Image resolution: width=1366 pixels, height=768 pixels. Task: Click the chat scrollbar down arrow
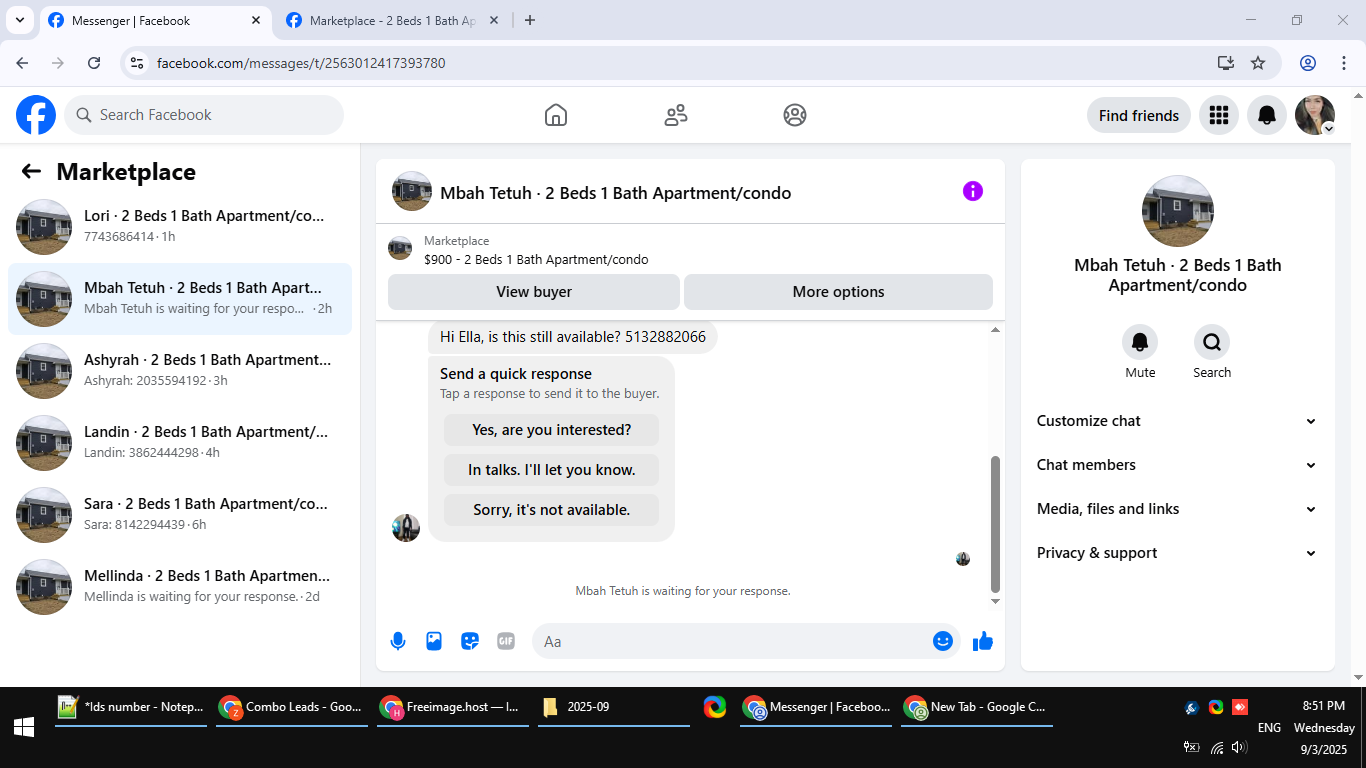(x=995, y=601)
